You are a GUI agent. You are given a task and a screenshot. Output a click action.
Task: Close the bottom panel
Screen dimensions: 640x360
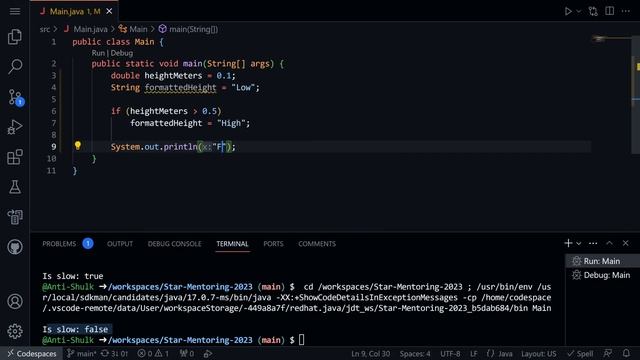coord(625,243)
